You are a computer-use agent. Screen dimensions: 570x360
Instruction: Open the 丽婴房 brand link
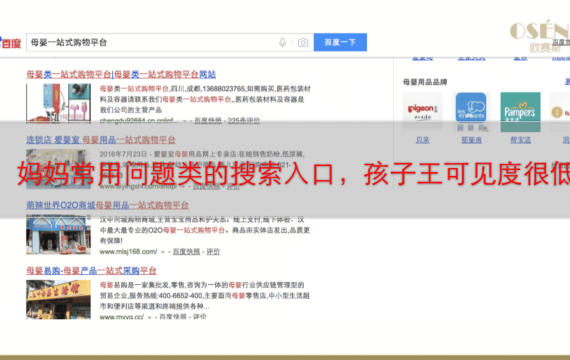point(471,140)
